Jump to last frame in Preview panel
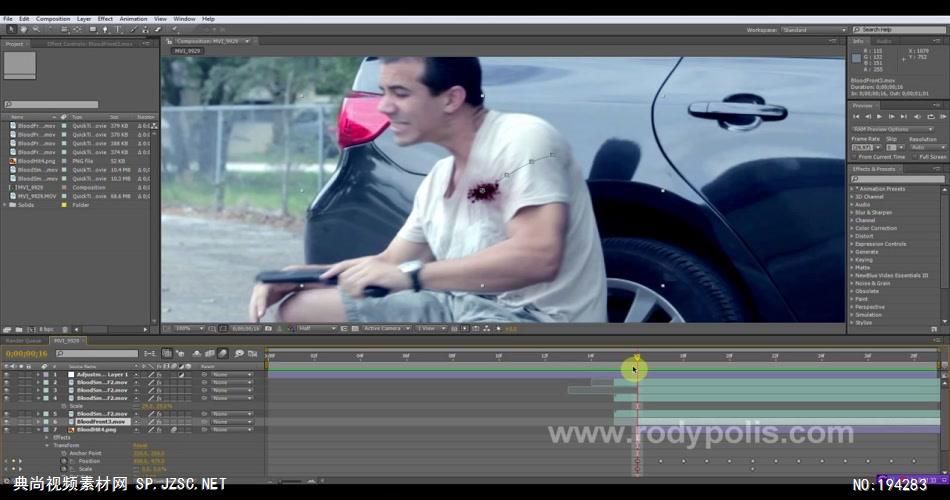This screenshot has height=500, width=950. [x=904, y=116]
